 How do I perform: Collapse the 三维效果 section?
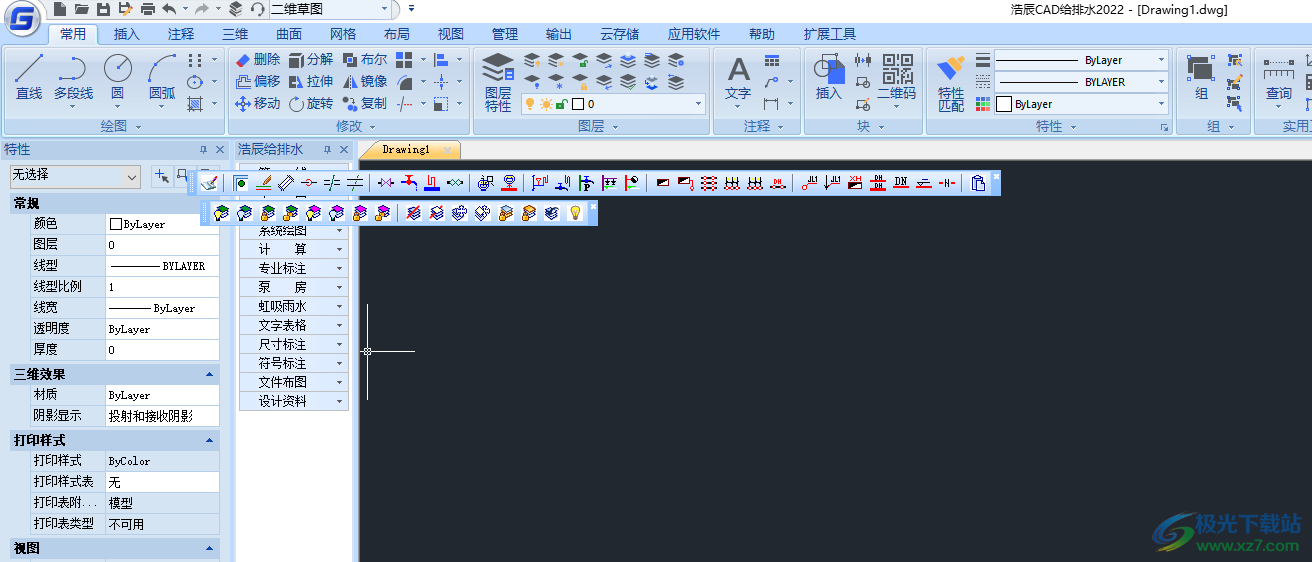pos(210,374)
